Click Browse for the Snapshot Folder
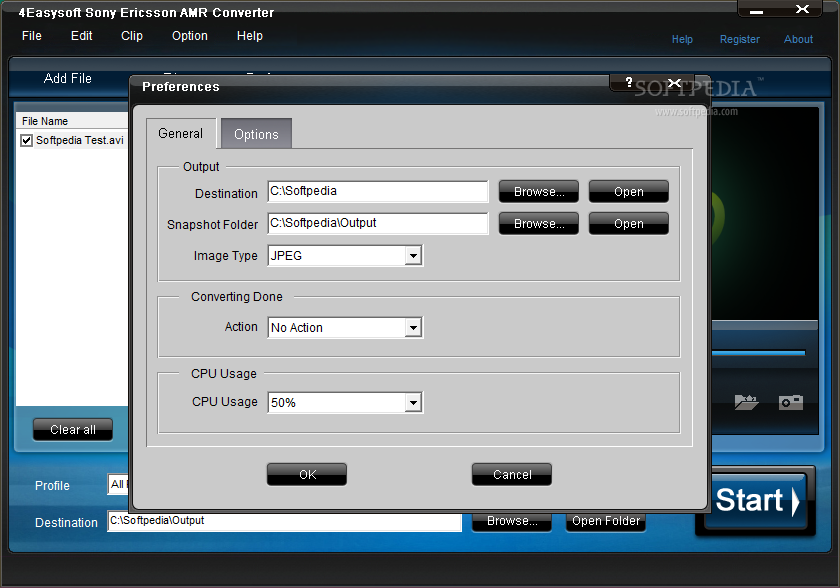 539,224
